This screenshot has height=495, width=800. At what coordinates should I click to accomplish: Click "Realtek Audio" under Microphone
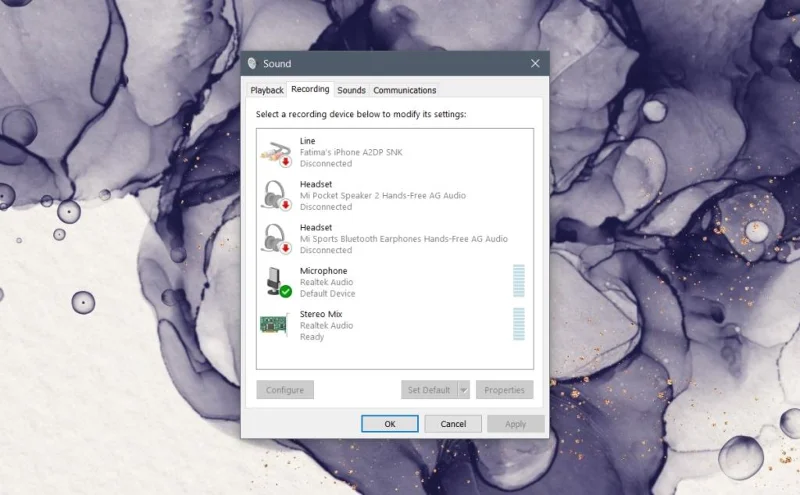[327, 282]
